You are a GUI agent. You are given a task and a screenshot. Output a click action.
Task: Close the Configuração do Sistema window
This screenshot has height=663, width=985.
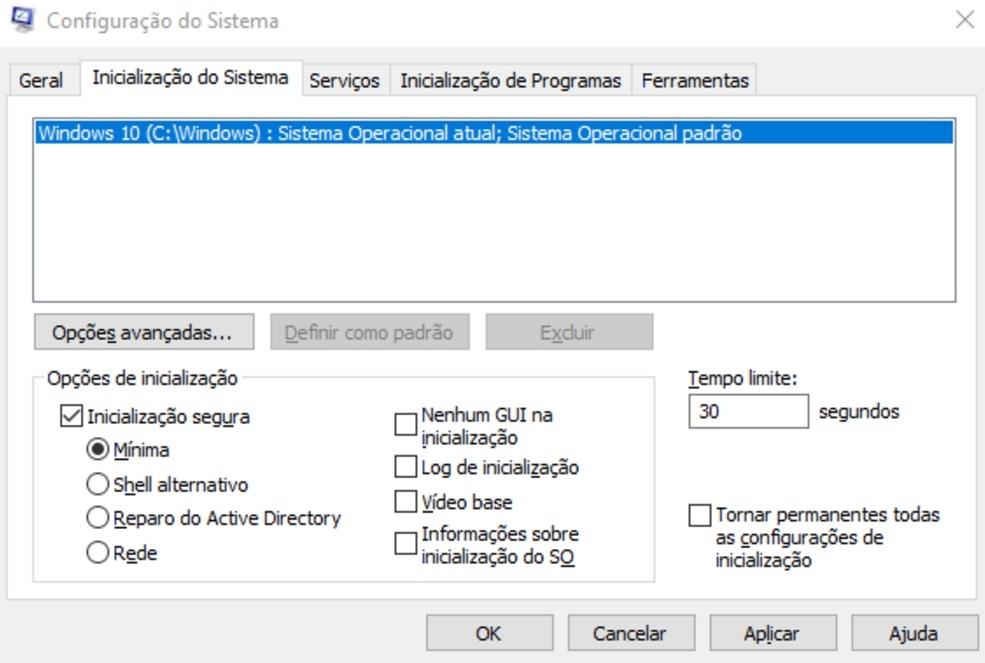964,19
